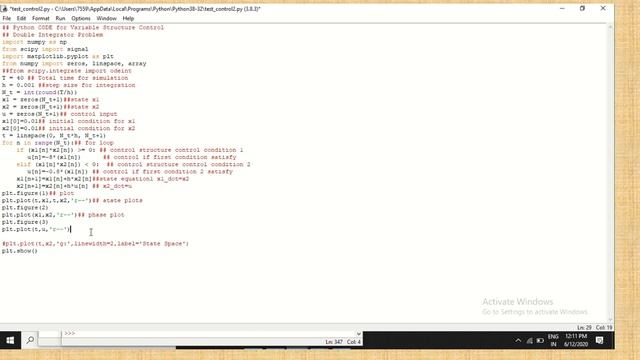Screen dimensions: 640x360
Task: Open the File menu
Action: click(x=7, y=18)
